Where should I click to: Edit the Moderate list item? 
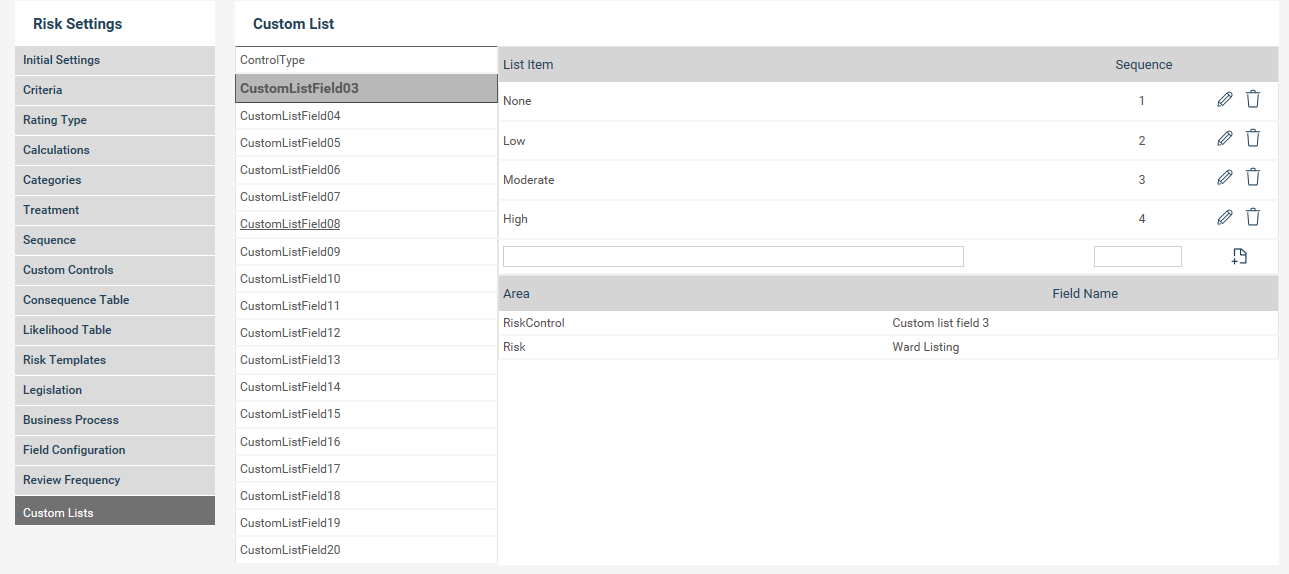pos(1224,178)
